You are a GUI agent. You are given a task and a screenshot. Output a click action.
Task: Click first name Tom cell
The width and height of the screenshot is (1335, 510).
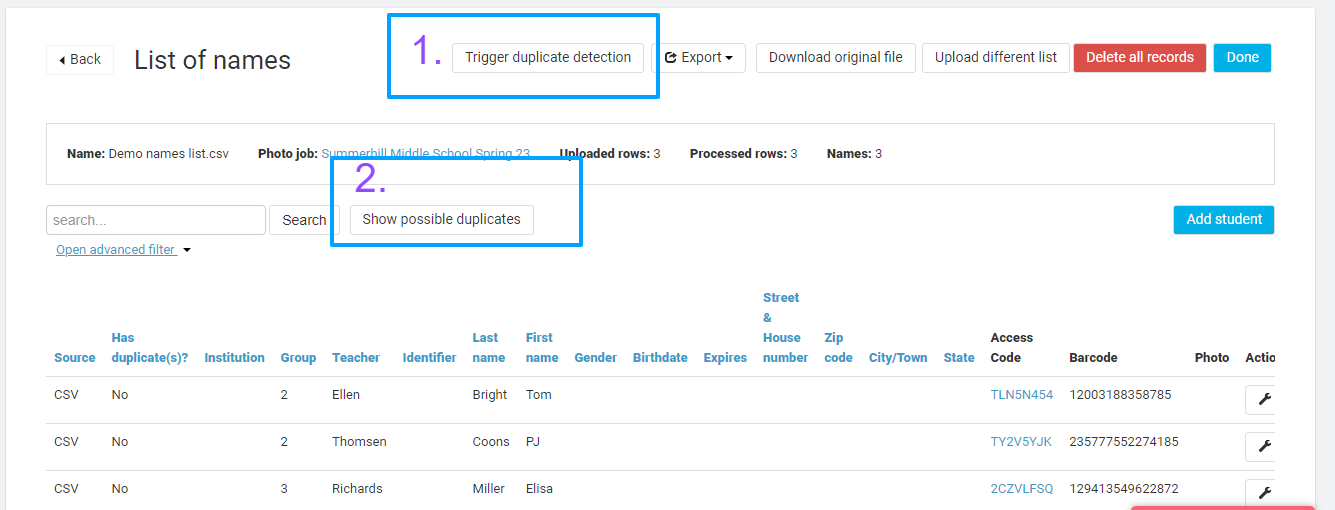click(539, 395)
